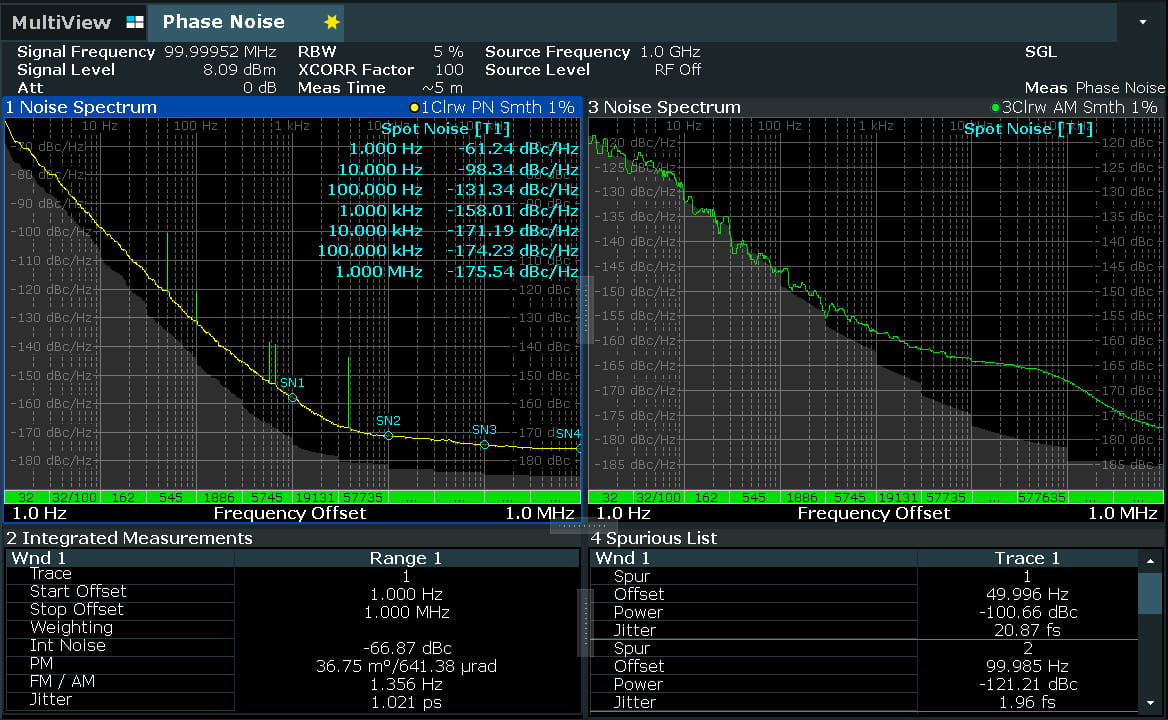Click the Spurious List scrollbar thumb
Image resolution: width=1168 pixels, height=720 pixels.
click(1150, 593)
